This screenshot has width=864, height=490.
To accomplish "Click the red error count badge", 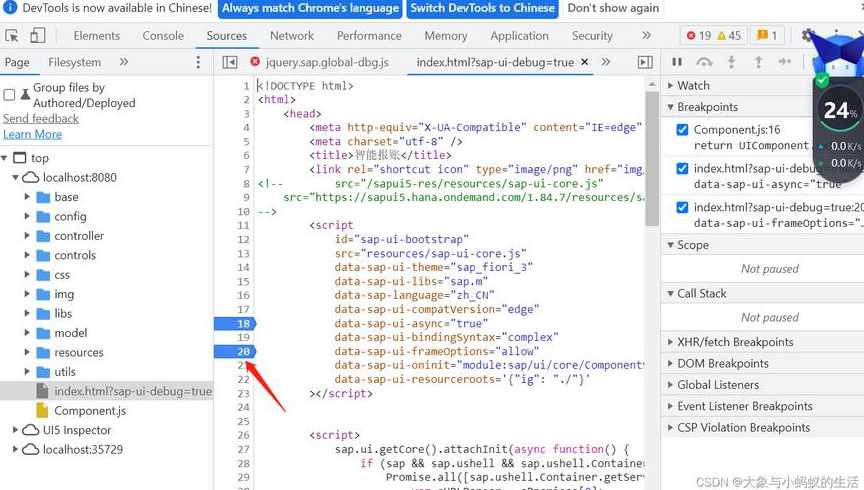I will click(x=698, y=36).
